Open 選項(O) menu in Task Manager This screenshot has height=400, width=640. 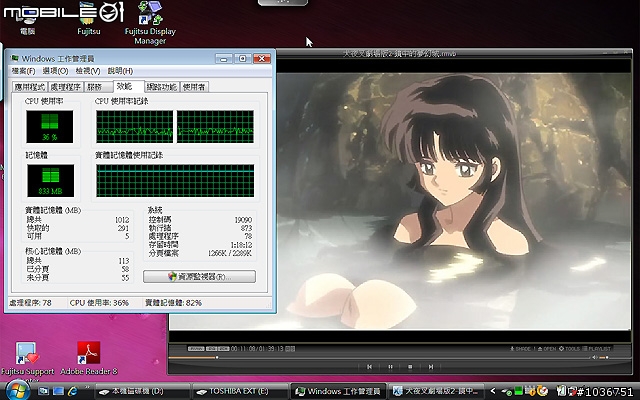[55, 71]
